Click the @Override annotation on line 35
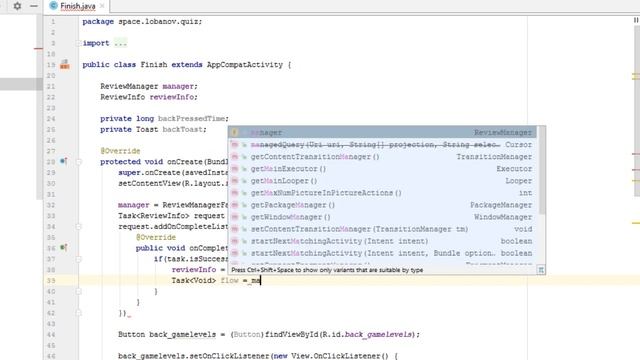The image size is (640, 360). pyautogui.click(x=156, y=237)
